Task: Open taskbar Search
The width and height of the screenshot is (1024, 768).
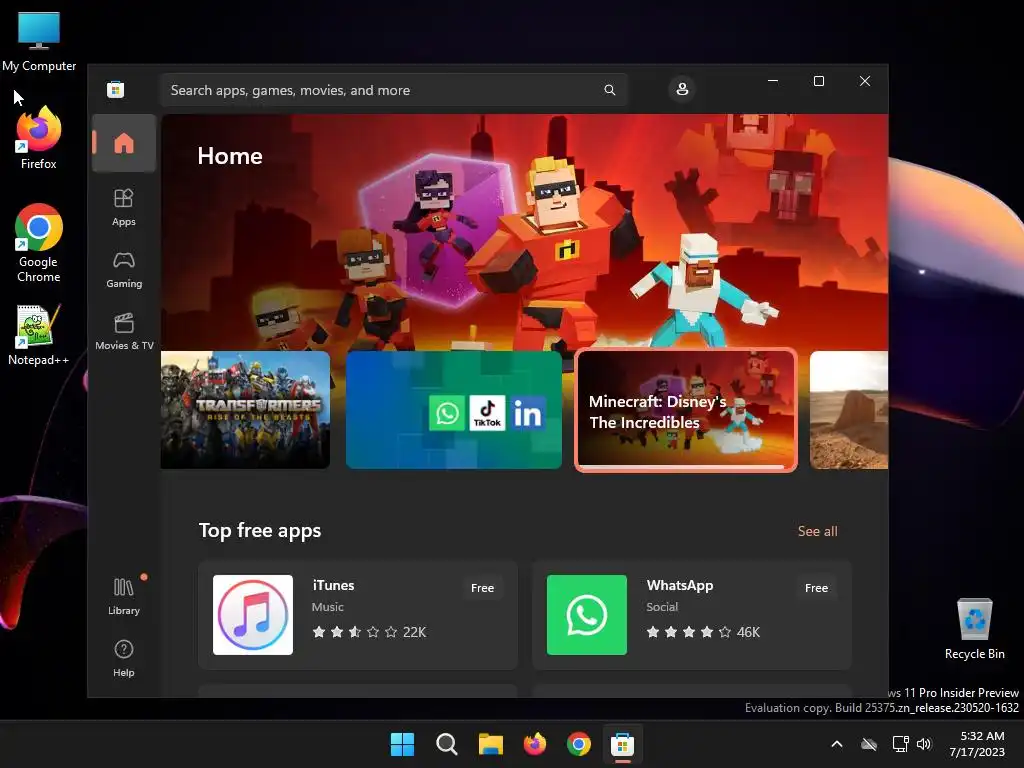Action: click(x=447, y=744)
